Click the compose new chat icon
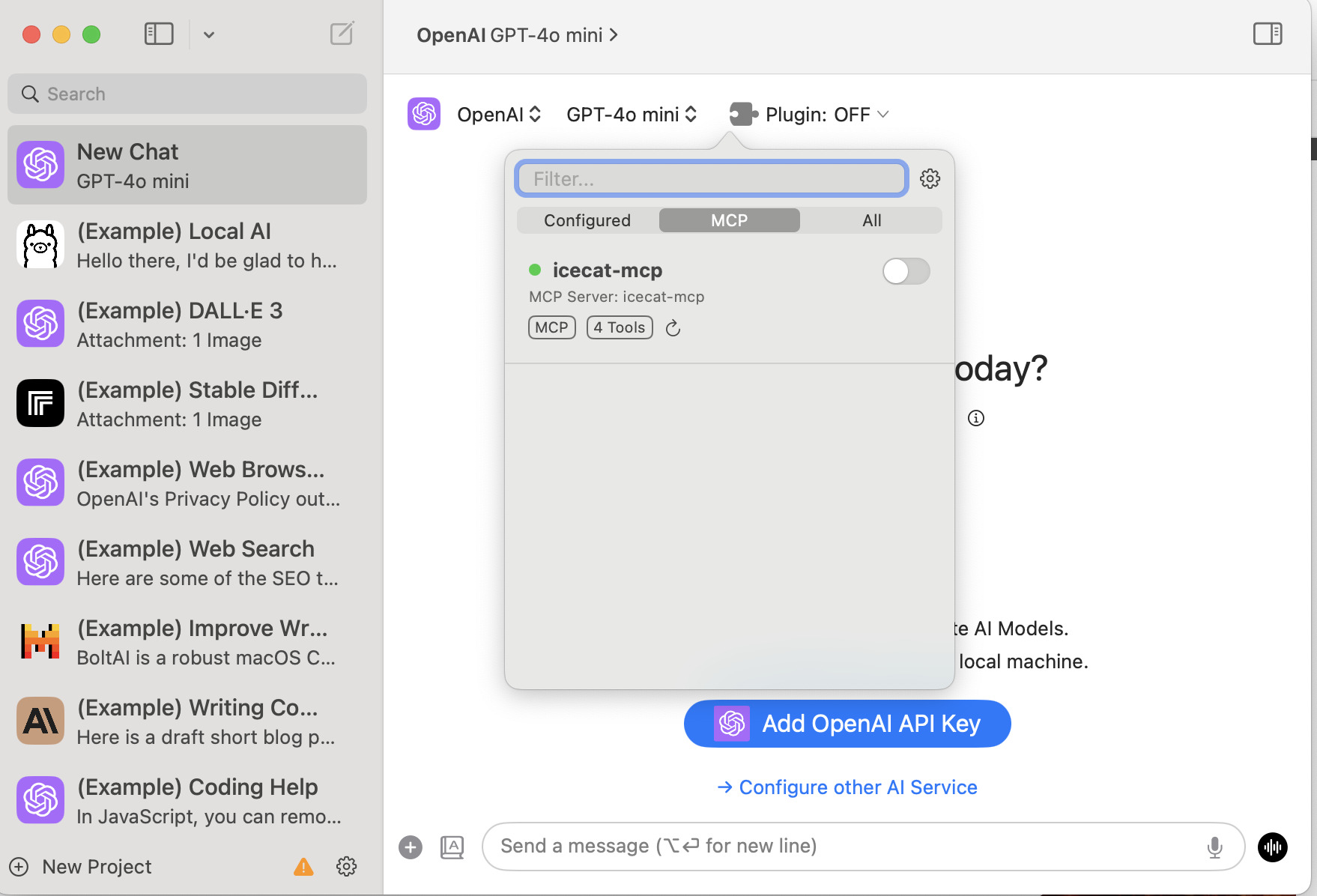 point(342,34)
